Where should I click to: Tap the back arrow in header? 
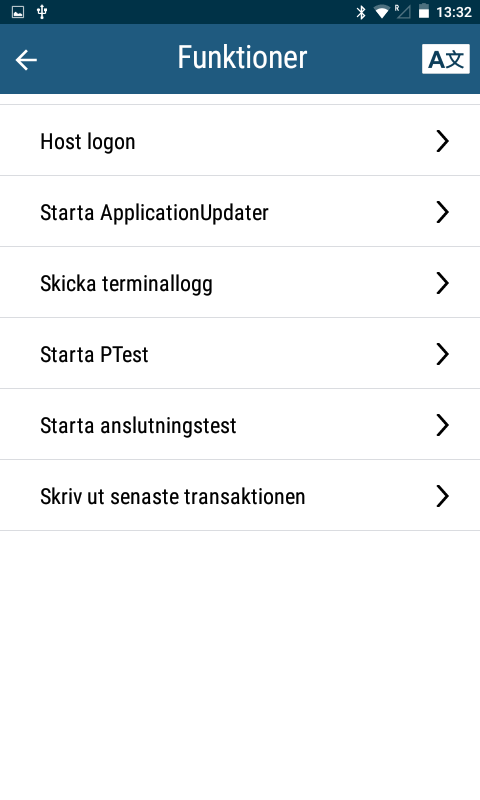[26, 60]
